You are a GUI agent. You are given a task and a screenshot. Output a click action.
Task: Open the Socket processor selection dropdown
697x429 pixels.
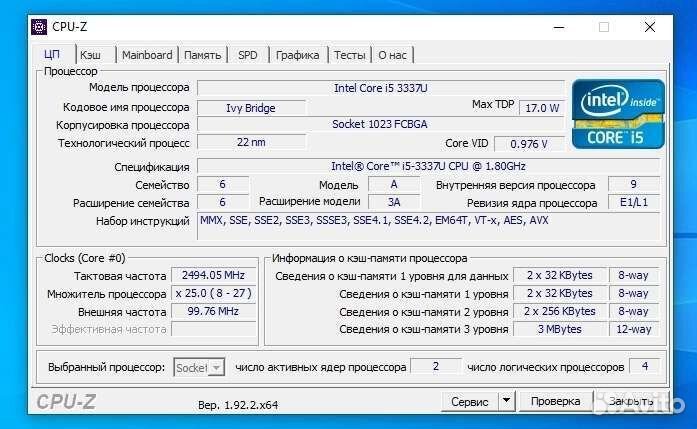(x=199, y=368)
